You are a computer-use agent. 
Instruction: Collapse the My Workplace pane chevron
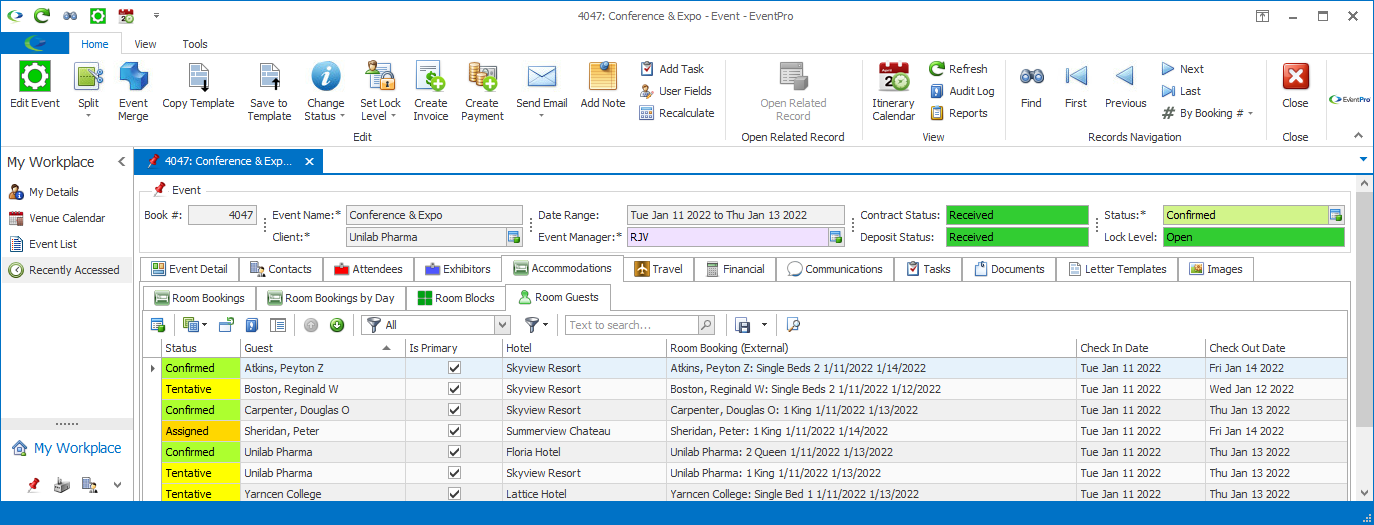pos(122,162)
